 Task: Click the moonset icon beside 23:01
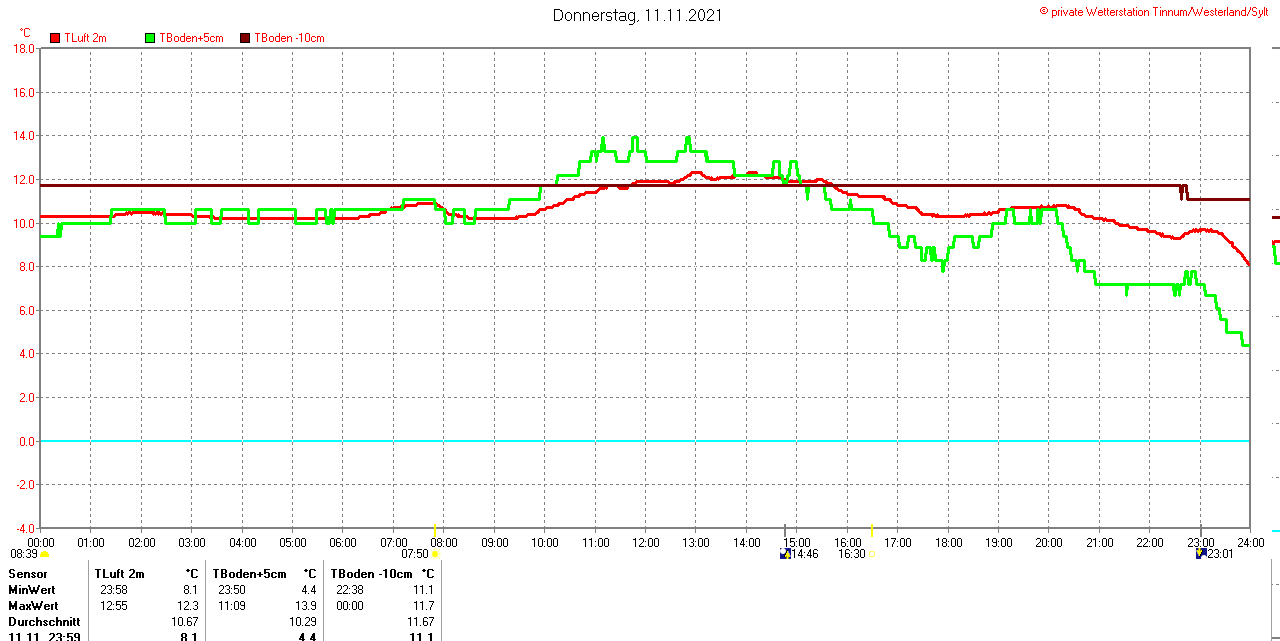[1201, 553]
